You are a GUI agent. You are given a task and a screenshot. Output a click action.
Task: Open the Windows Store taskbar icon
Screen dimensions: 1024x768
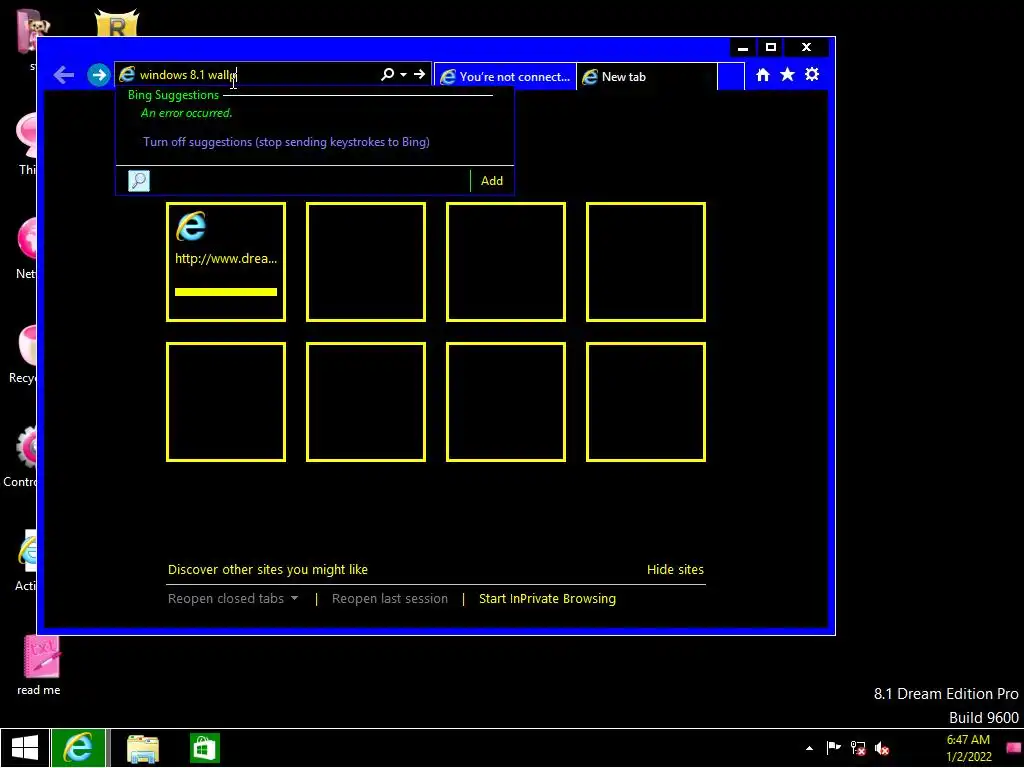tap(204, 748)
